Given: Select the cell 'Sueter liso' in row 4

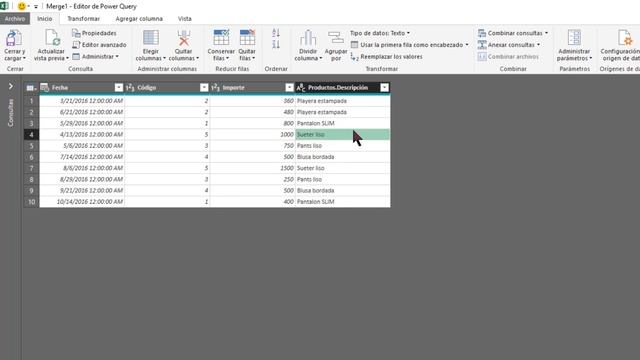Looking at the screenshot, I should point(342,134).
